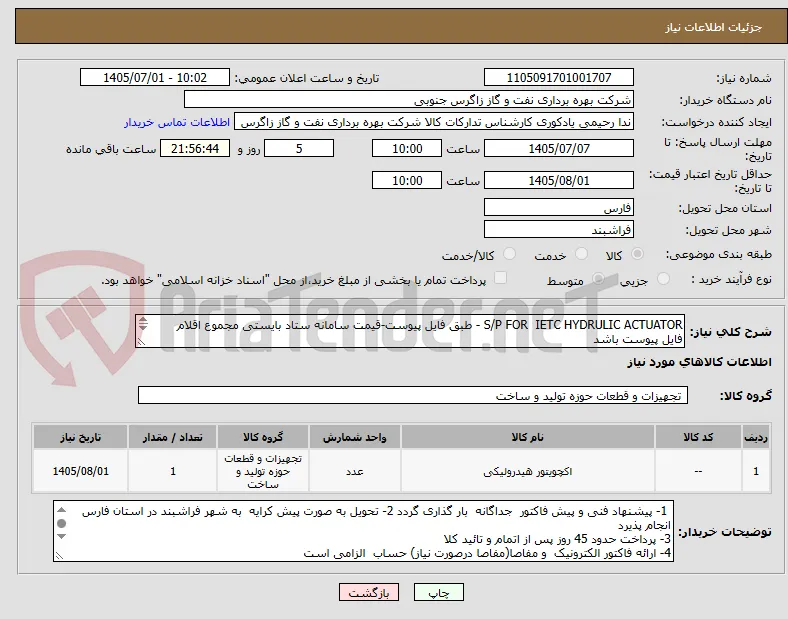Click the goods group cell in table row
This screenshot has width=788, height=619.
(x=263, y=471)
